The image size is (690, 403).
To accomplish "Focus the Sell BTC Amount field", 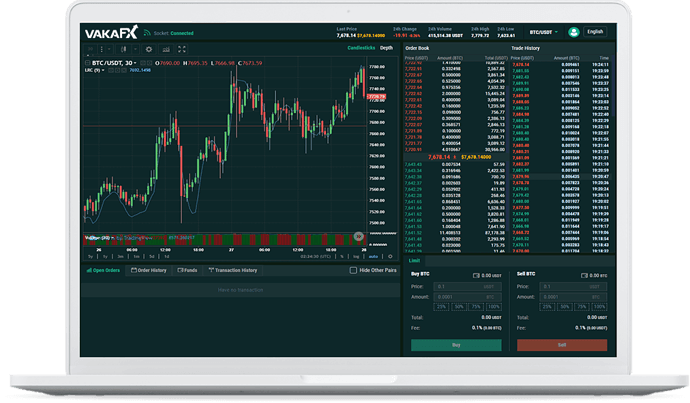I will point(573,297).
